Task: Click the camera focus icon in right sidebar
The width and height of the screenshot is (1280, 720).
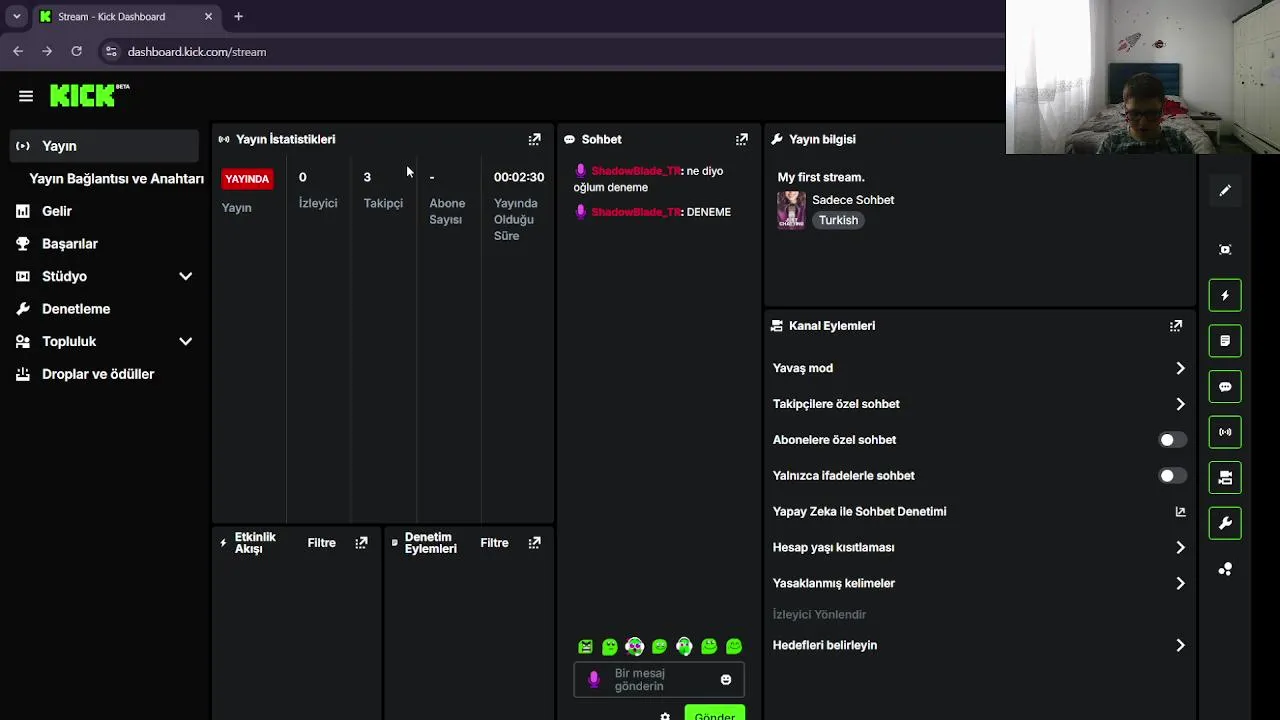Action: (x=1225, y=249)
